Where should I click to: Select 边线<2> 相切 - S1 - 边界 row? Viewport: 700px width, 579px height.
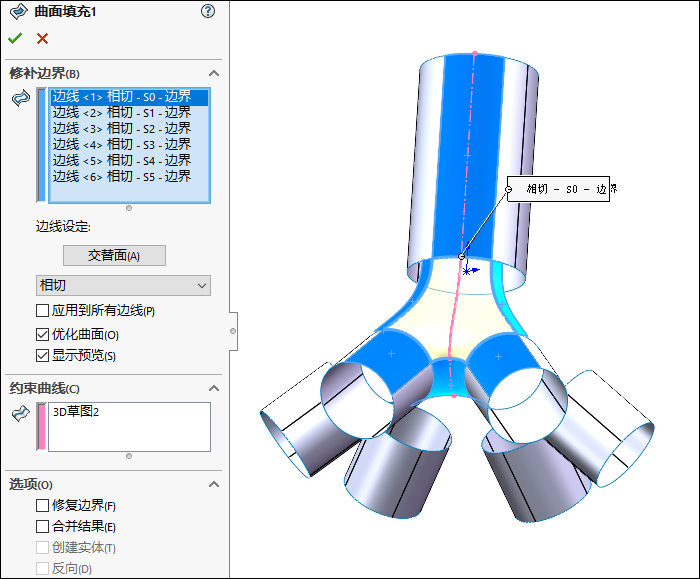[x=129, y=112]
